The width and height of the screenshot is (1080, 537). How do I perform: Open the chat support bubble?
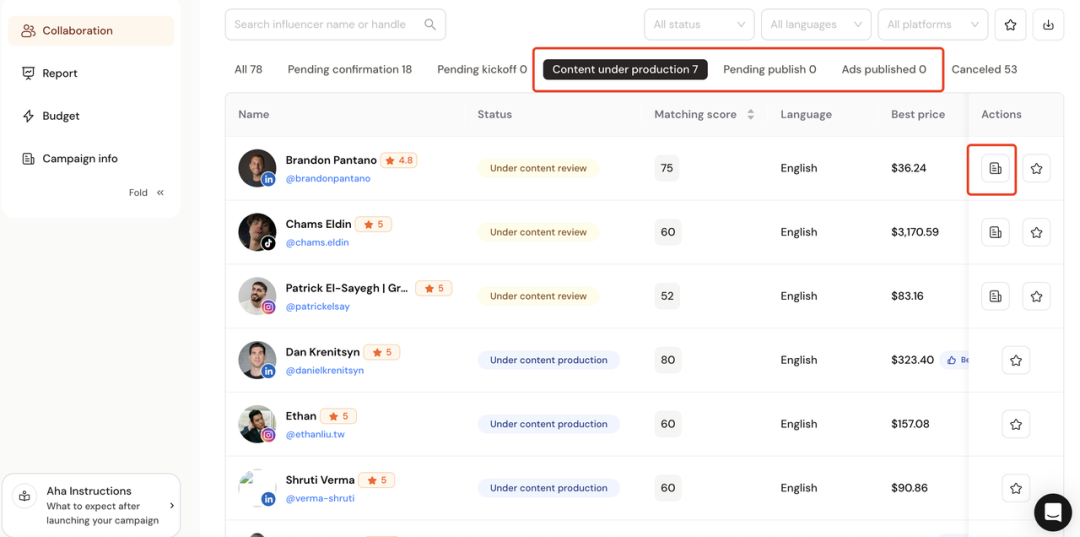click(1052, 512)
